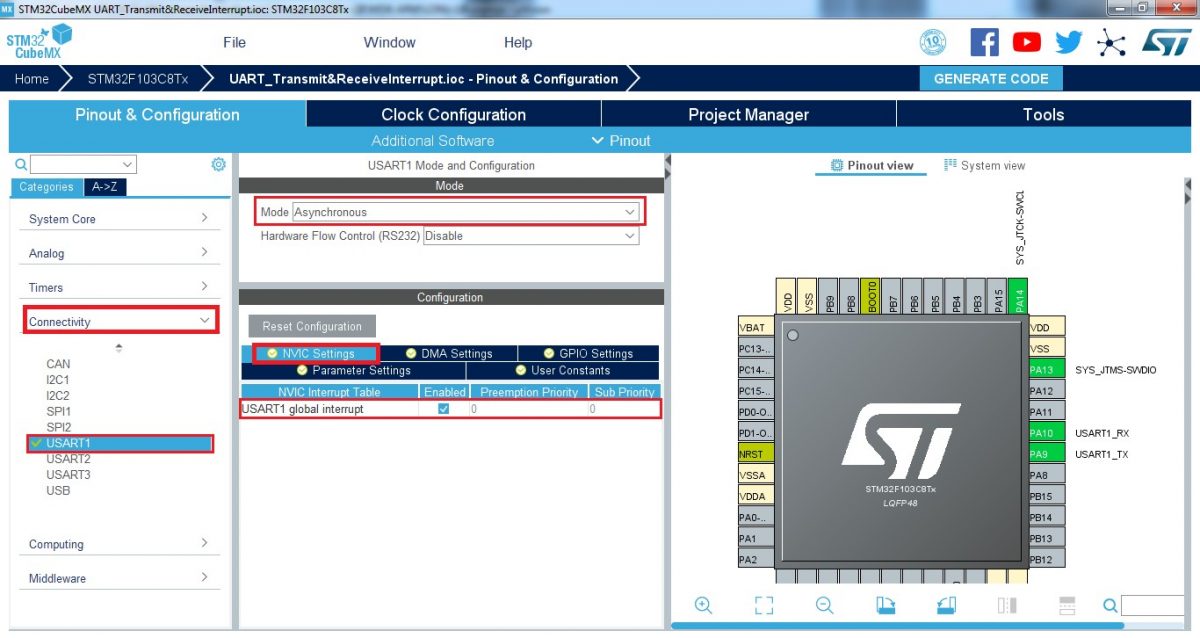Open the File menu
1200x638 pixels.
[x=234, y=43]
